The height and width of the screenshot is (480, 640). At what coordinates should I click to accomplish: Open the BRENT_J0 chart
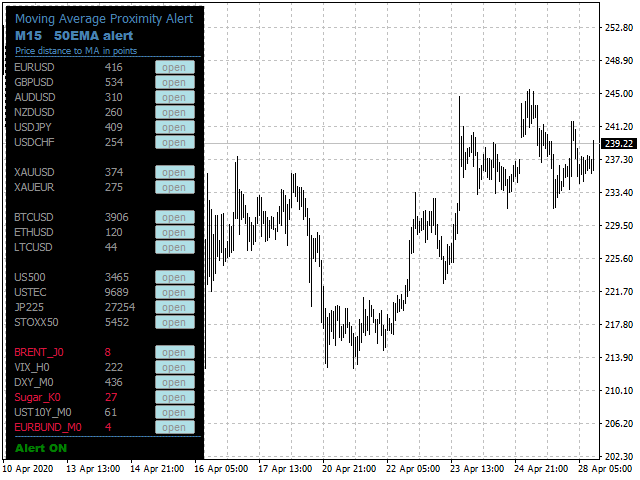tap(175, 352)
